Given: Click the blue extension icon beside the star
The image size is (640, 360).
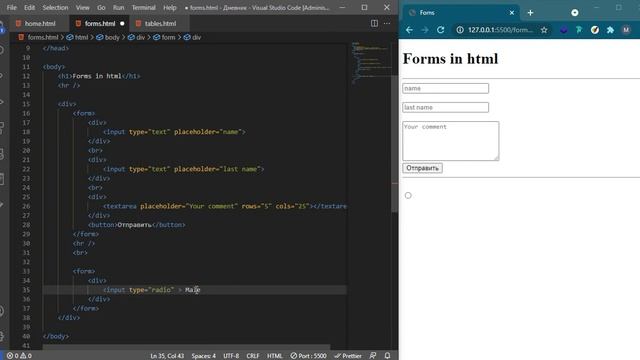Looking at the screenshot, I should [x=564, y=30].
